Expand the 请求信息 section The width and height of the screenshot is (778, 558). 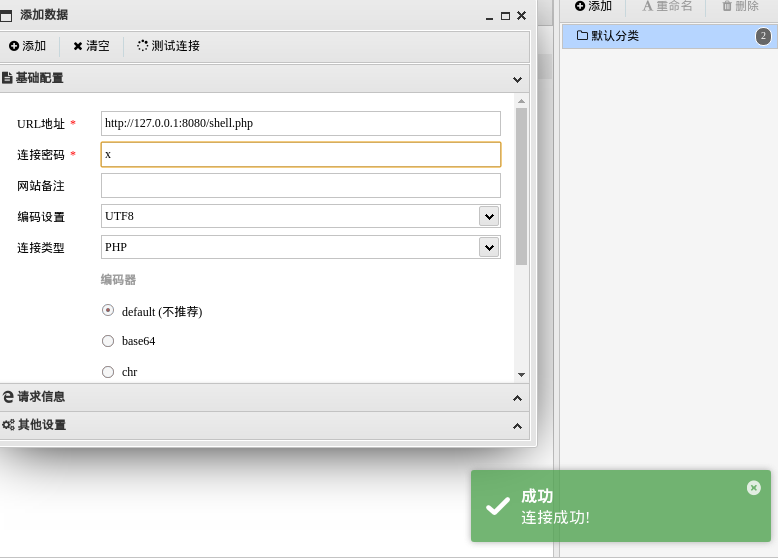[x=264, y=397]
